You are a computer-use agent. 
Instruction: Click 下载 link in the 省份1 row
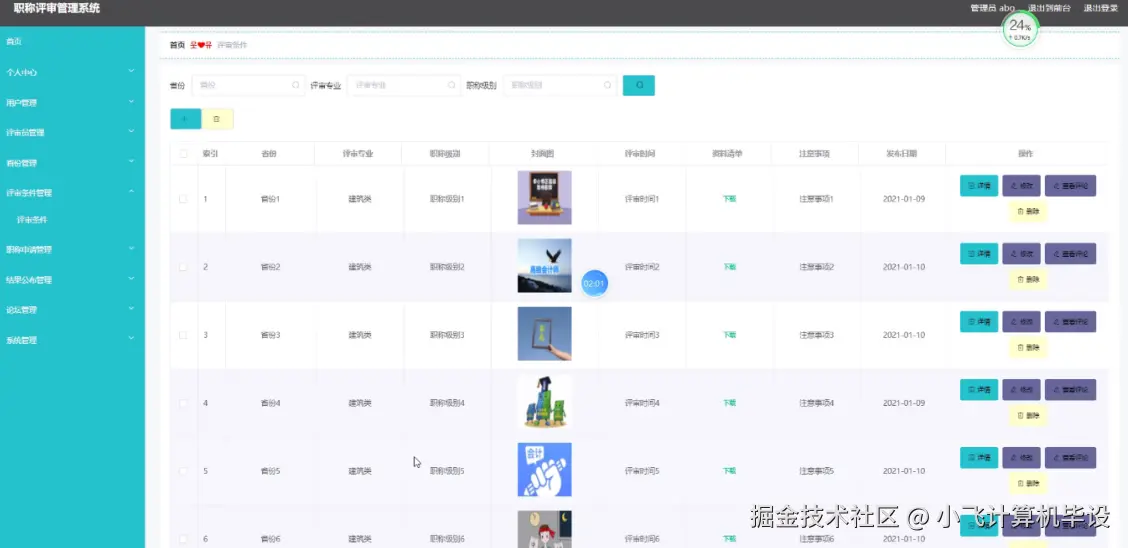(x=729, y=198)
